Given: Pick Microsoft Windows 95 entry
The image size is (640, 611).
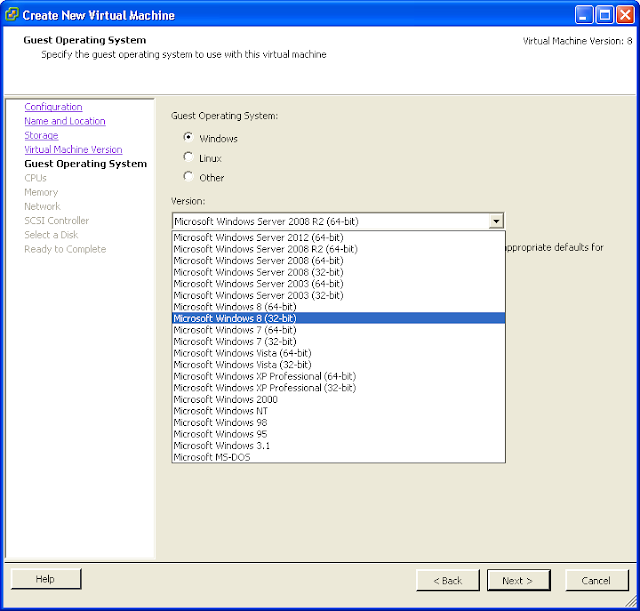Looking at the screenshot, I should pos(338,434).
